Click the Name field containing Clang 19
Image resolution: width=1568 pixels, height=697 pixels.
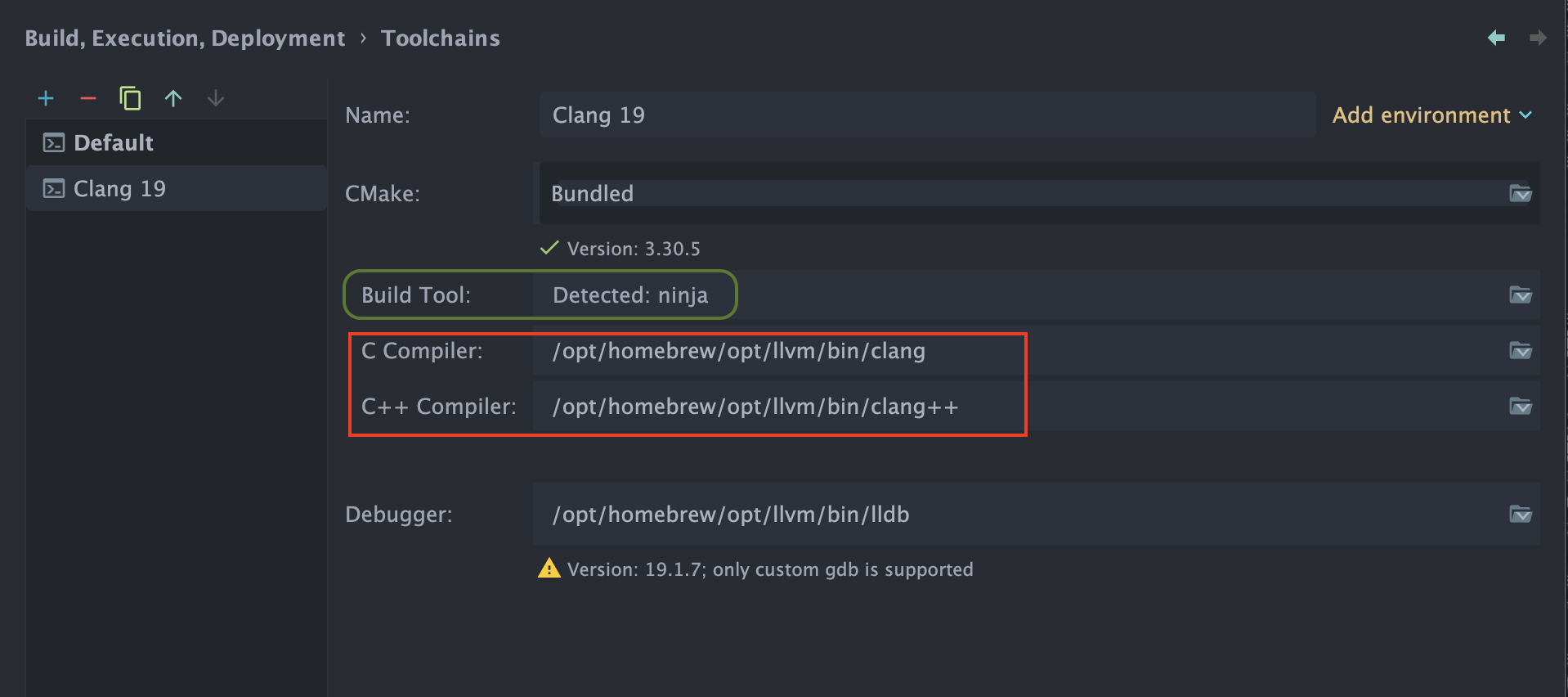(924, 115)
